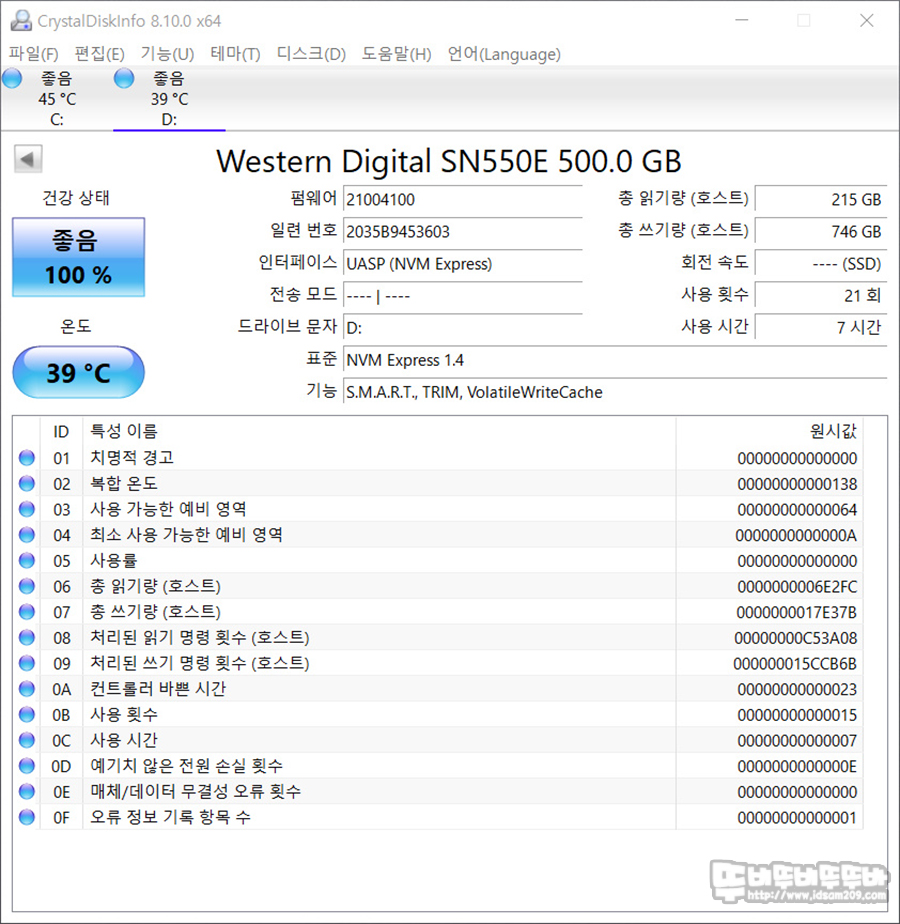Image resolution: width=900 pixels, height=924 pixels.
Task: Select the 컨트롤러 바쁜 시간 row
Action: [438, 689]
